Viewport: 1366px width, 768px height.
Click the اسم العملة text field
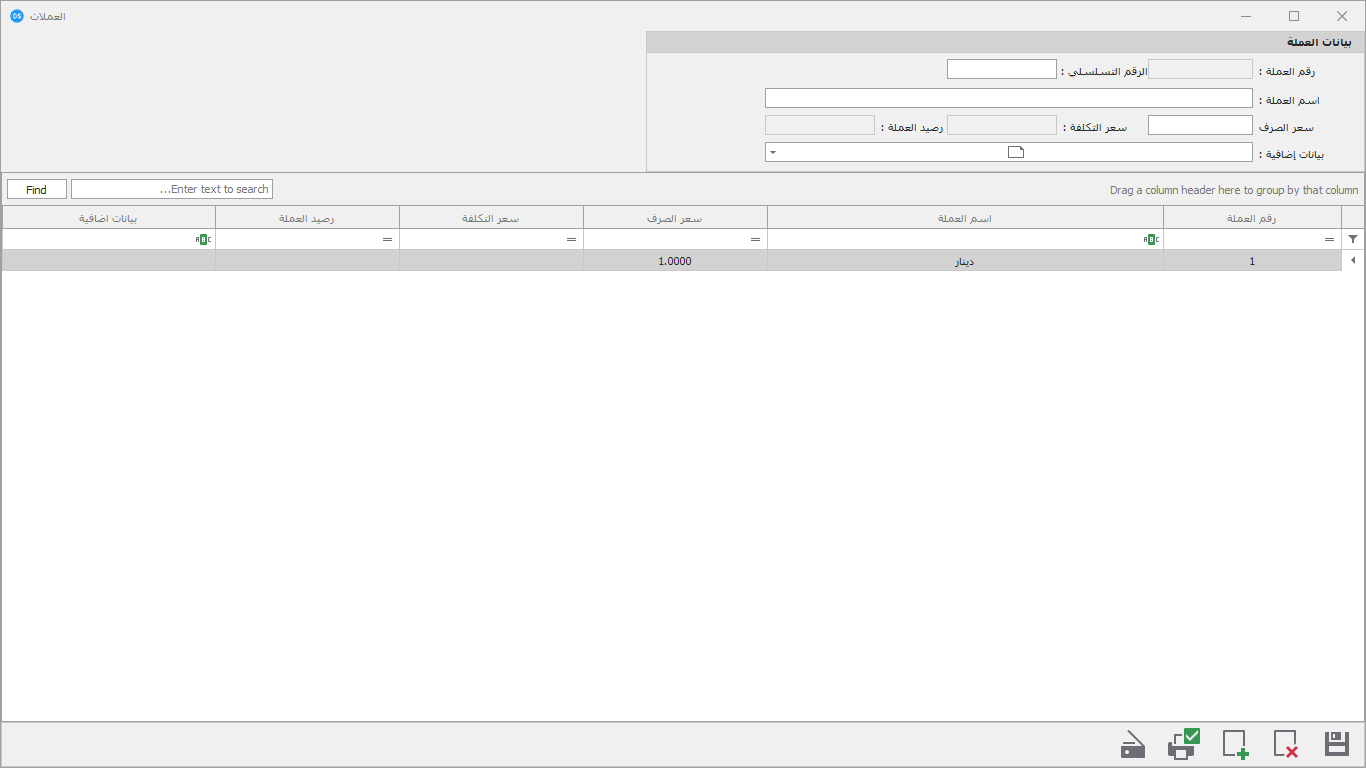[x=1008, y=98]
